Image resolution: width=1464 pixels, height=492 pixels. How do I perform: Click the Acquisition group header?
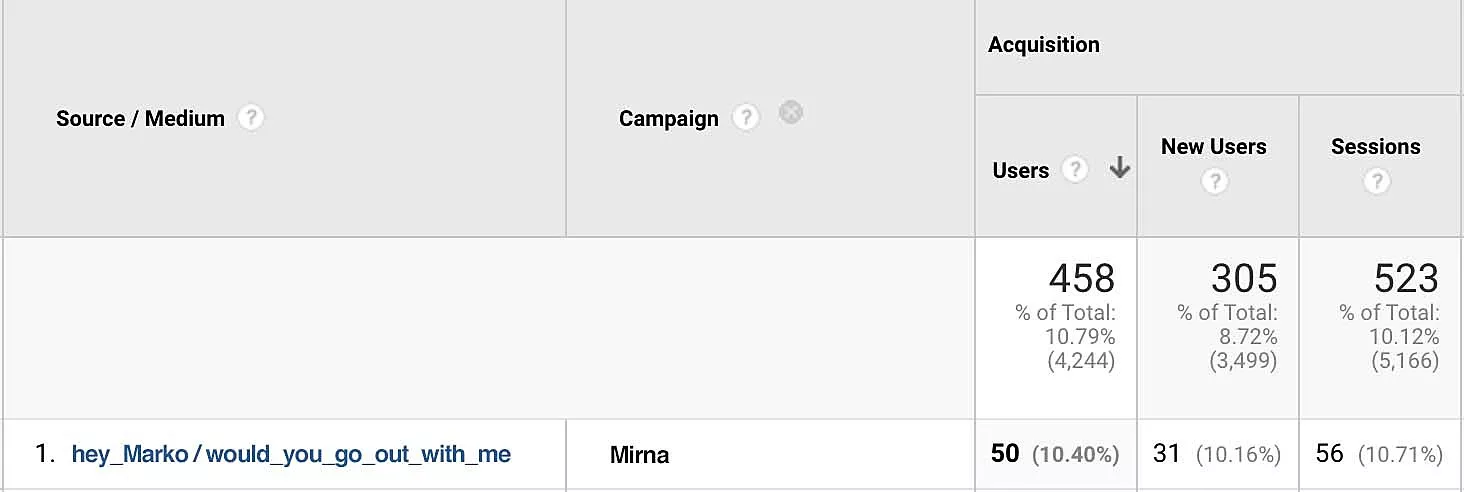coord(1043,45)
